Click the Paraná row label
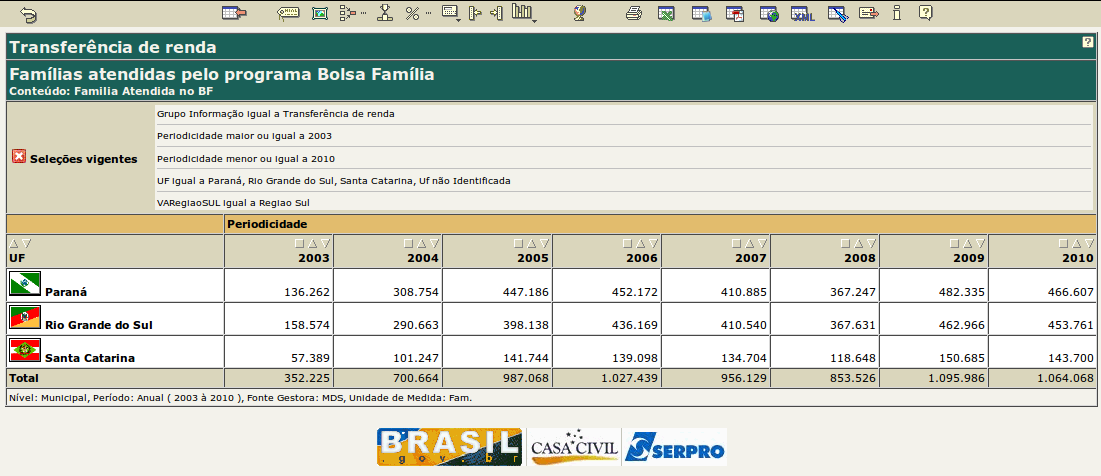This screenshot has height=476, width=1101. pos(66,292)
